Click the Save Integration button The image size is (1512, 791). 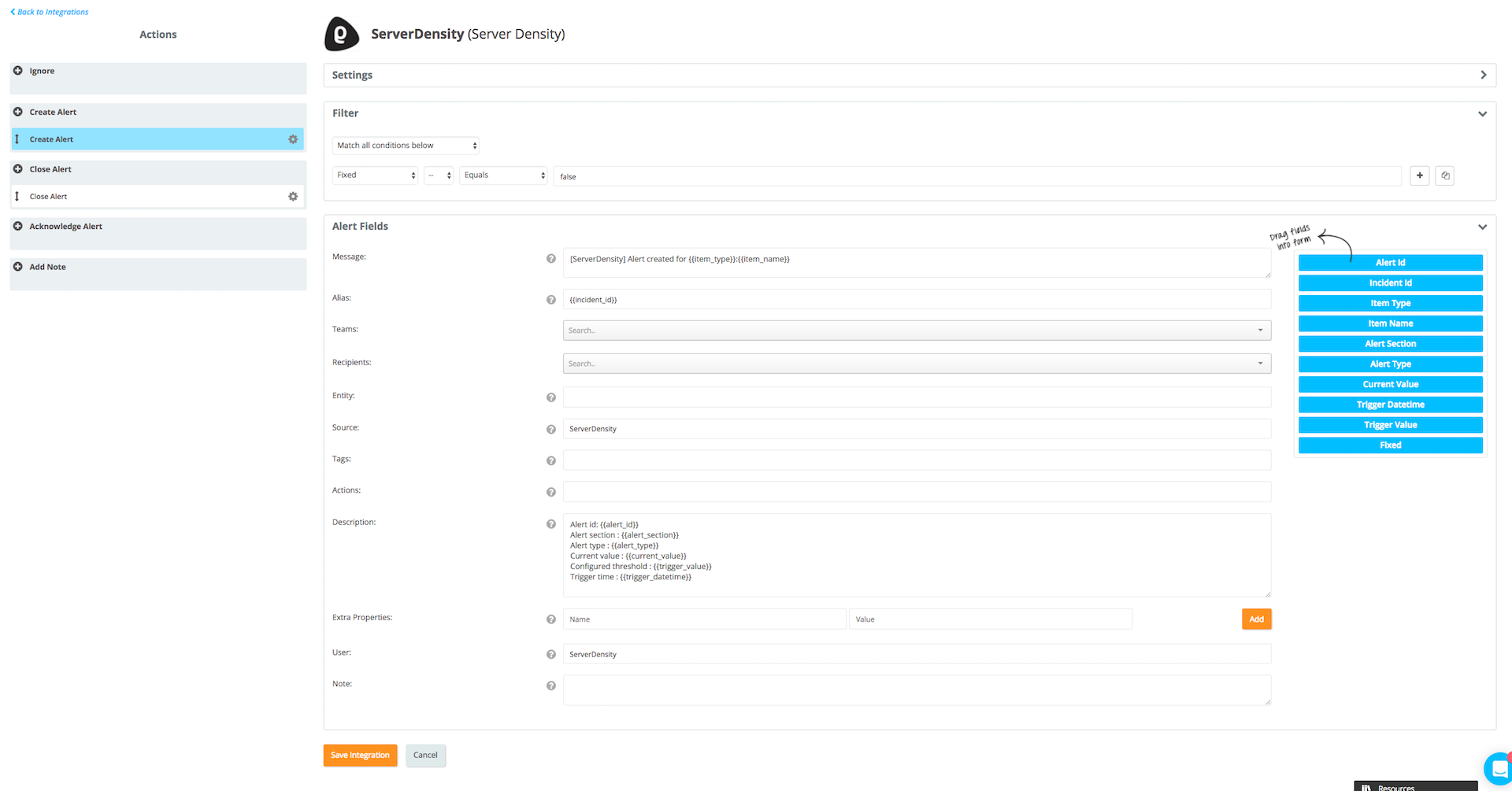point(360,756)
